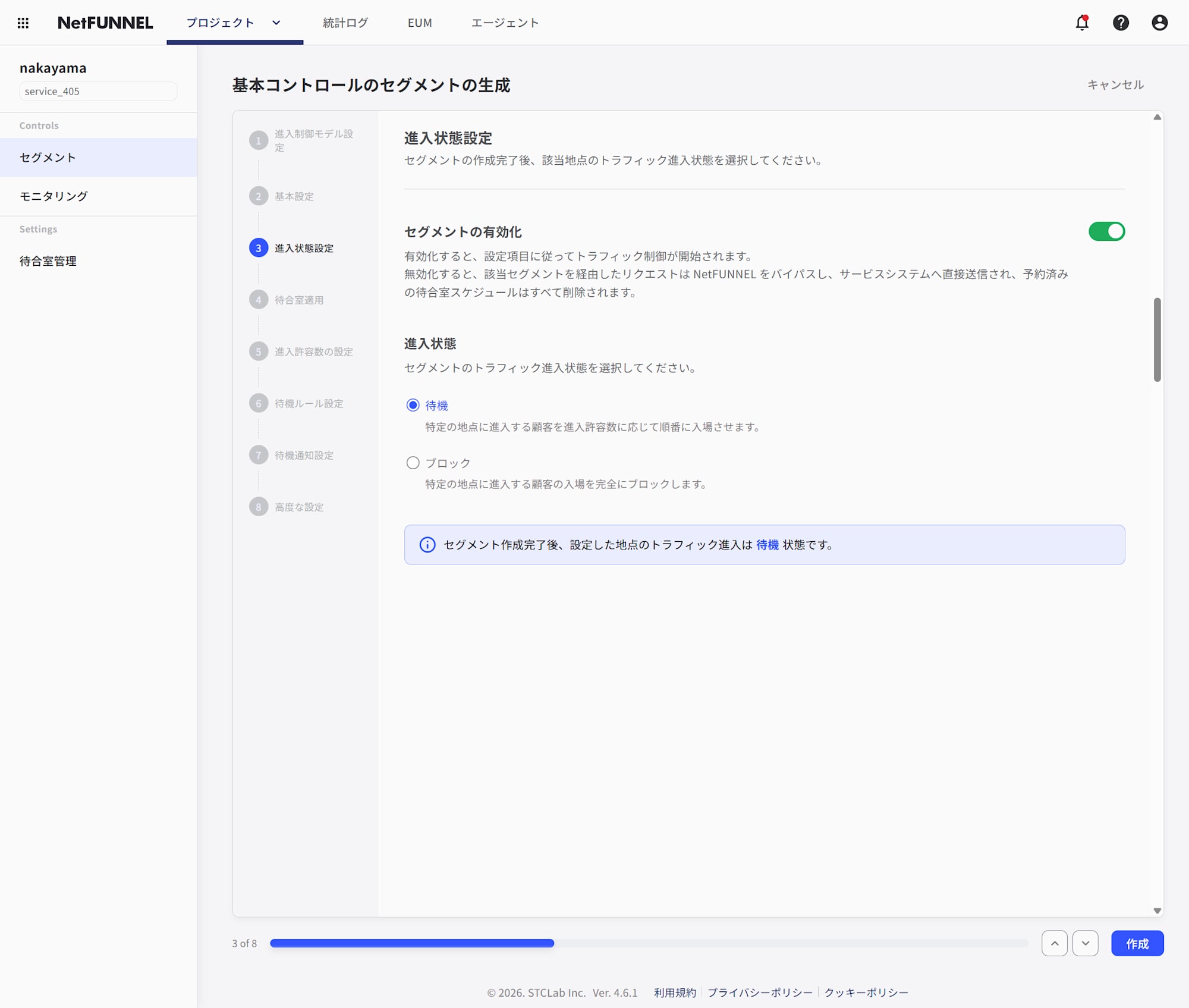The width and height of the screenshot is (1189, 1008).
Task: Click the キャンセル link
Action: tap(1115, 84)
